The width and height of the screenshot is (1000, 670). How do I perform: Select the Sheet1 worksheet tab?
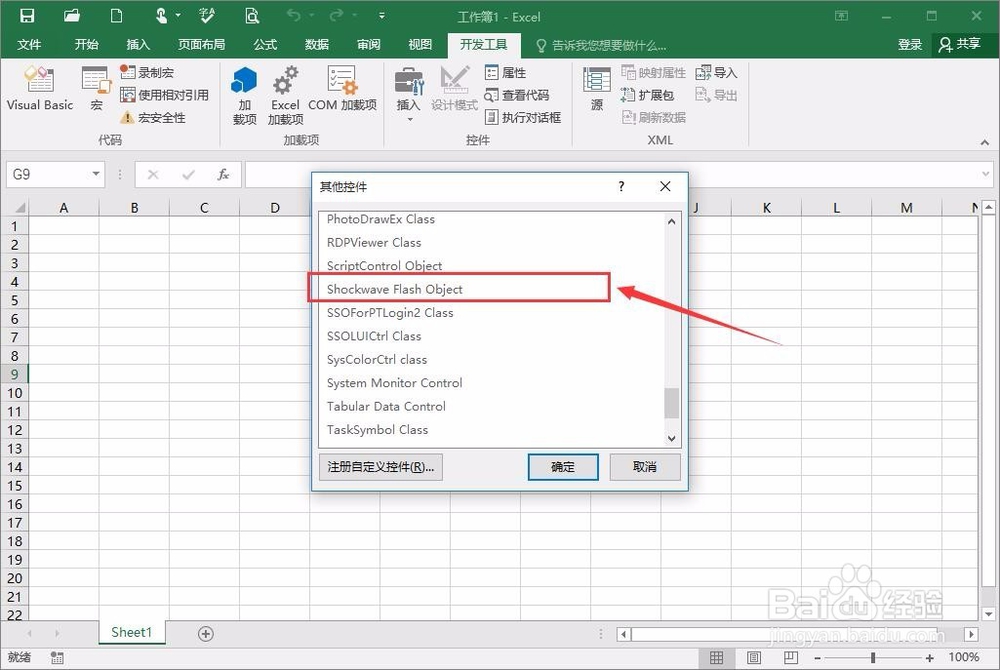coord(132,632)
